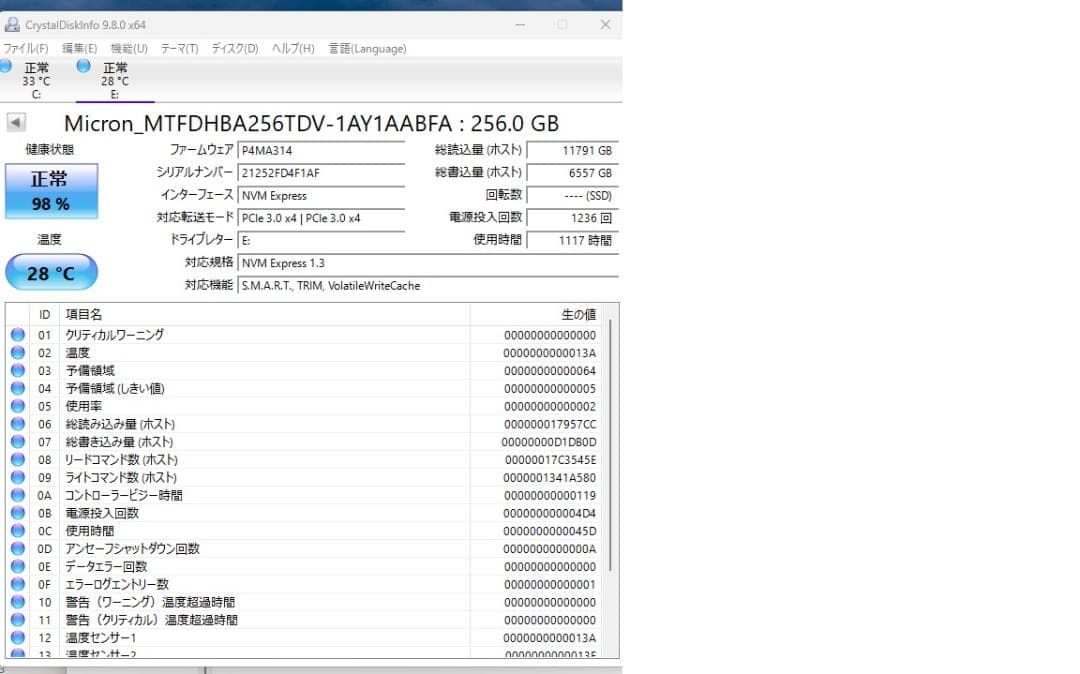Click the status icon for ID 03 予備領域 row
Image resolution: width=1080 pixels, height=674 pixels.
coord(18,370)
